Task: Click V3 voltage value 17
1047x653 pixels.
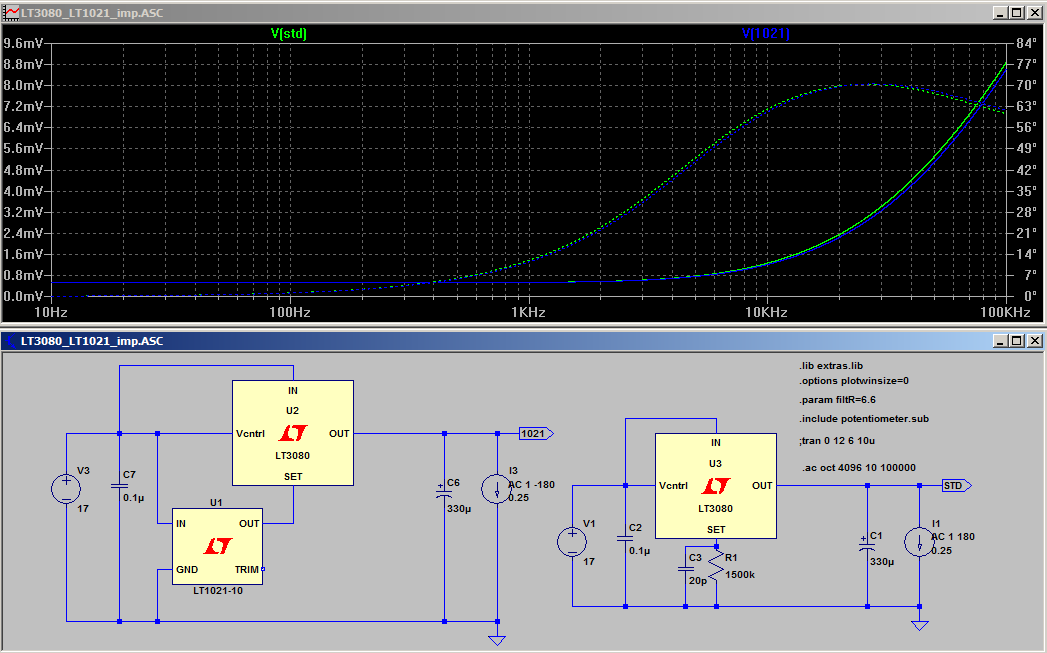Action: coord(83,508)
